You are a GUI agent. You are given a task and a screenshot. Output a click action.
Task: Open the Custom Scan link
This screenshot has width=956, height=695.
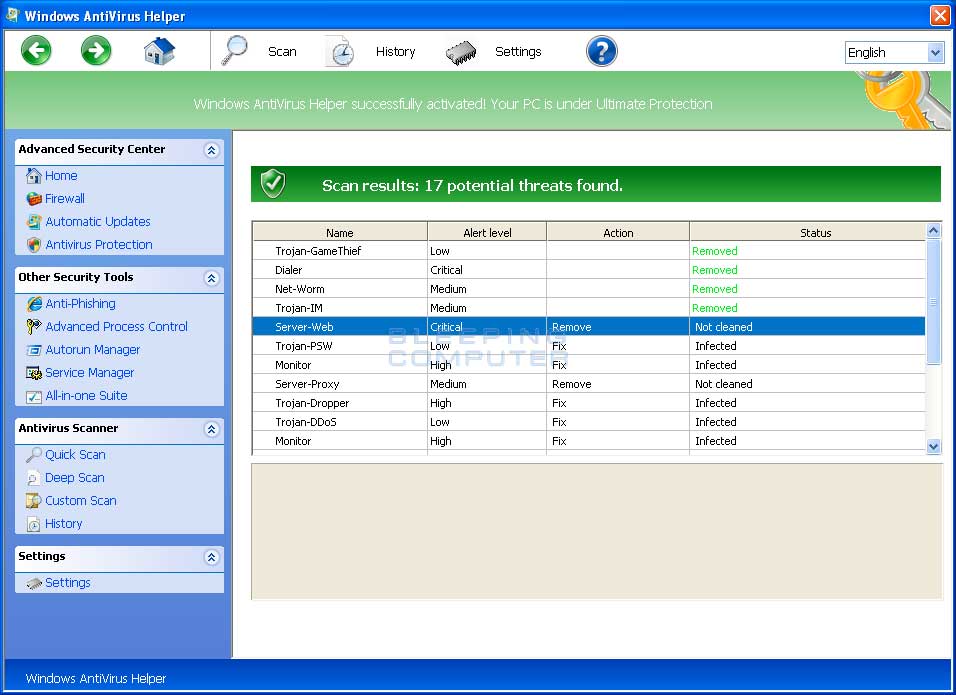[80, 501]
